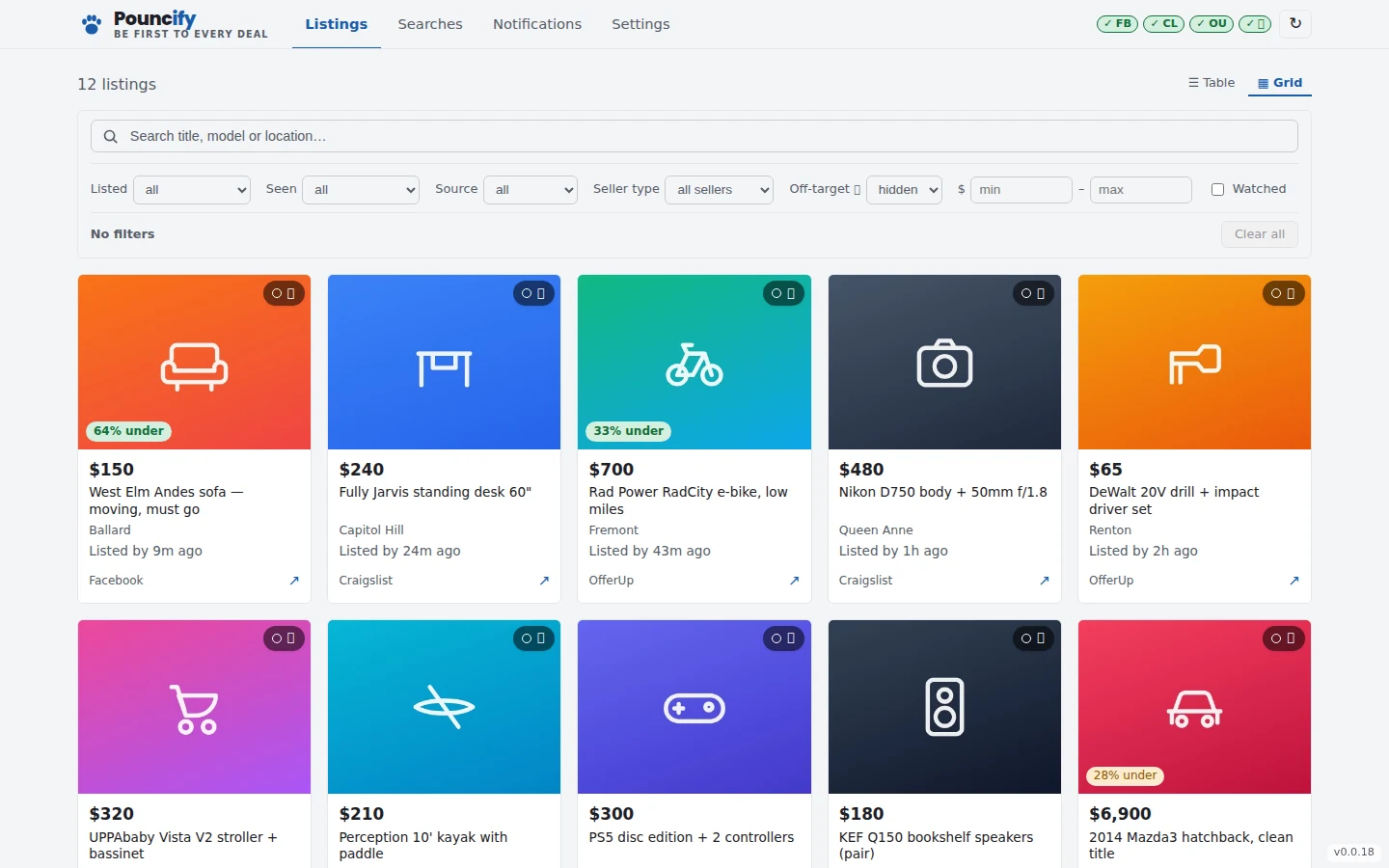Switch to Table view

coord(1212,83)
